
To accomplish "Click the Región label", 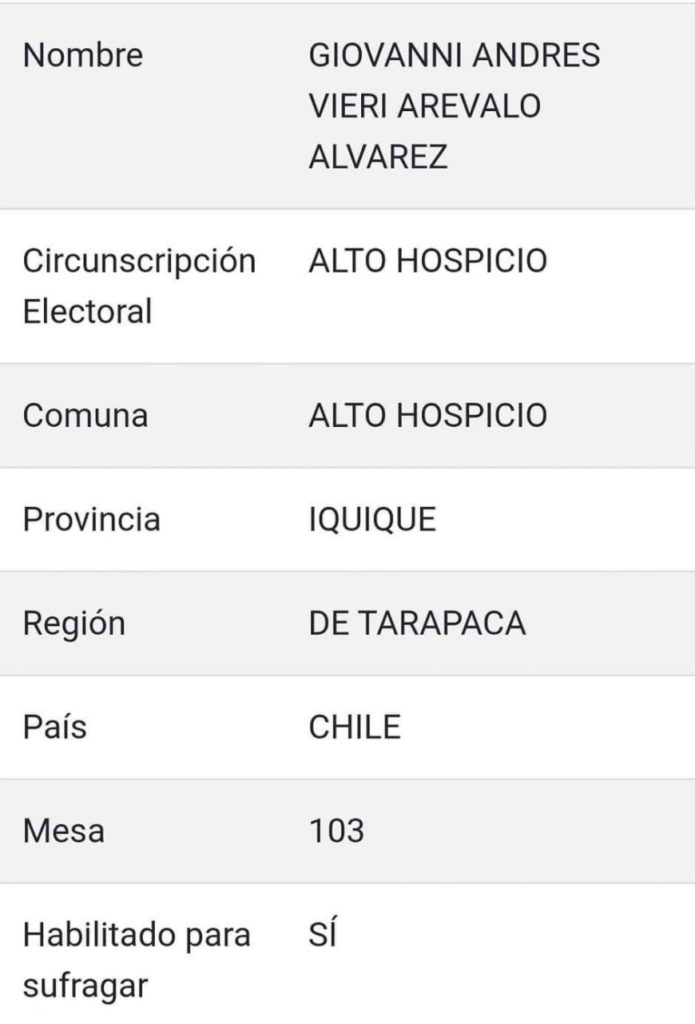I will click(x=74, y=624).
